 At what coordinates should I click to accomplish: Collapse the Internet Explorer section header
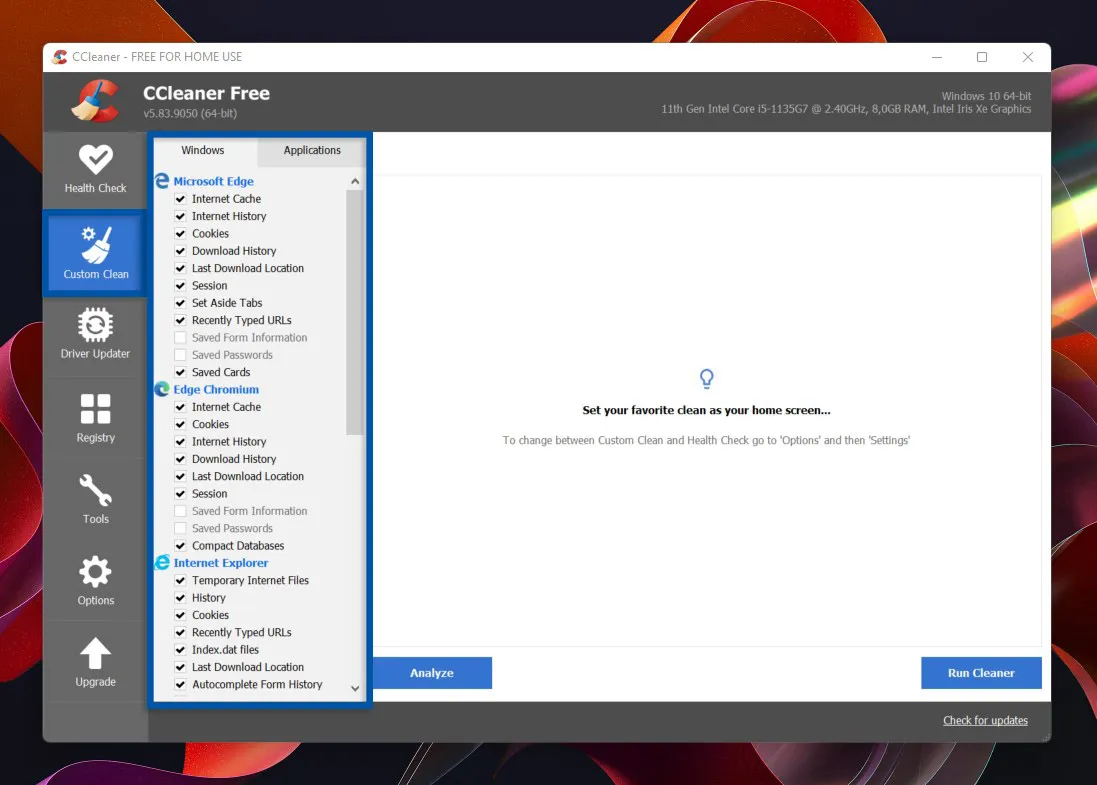220,563
